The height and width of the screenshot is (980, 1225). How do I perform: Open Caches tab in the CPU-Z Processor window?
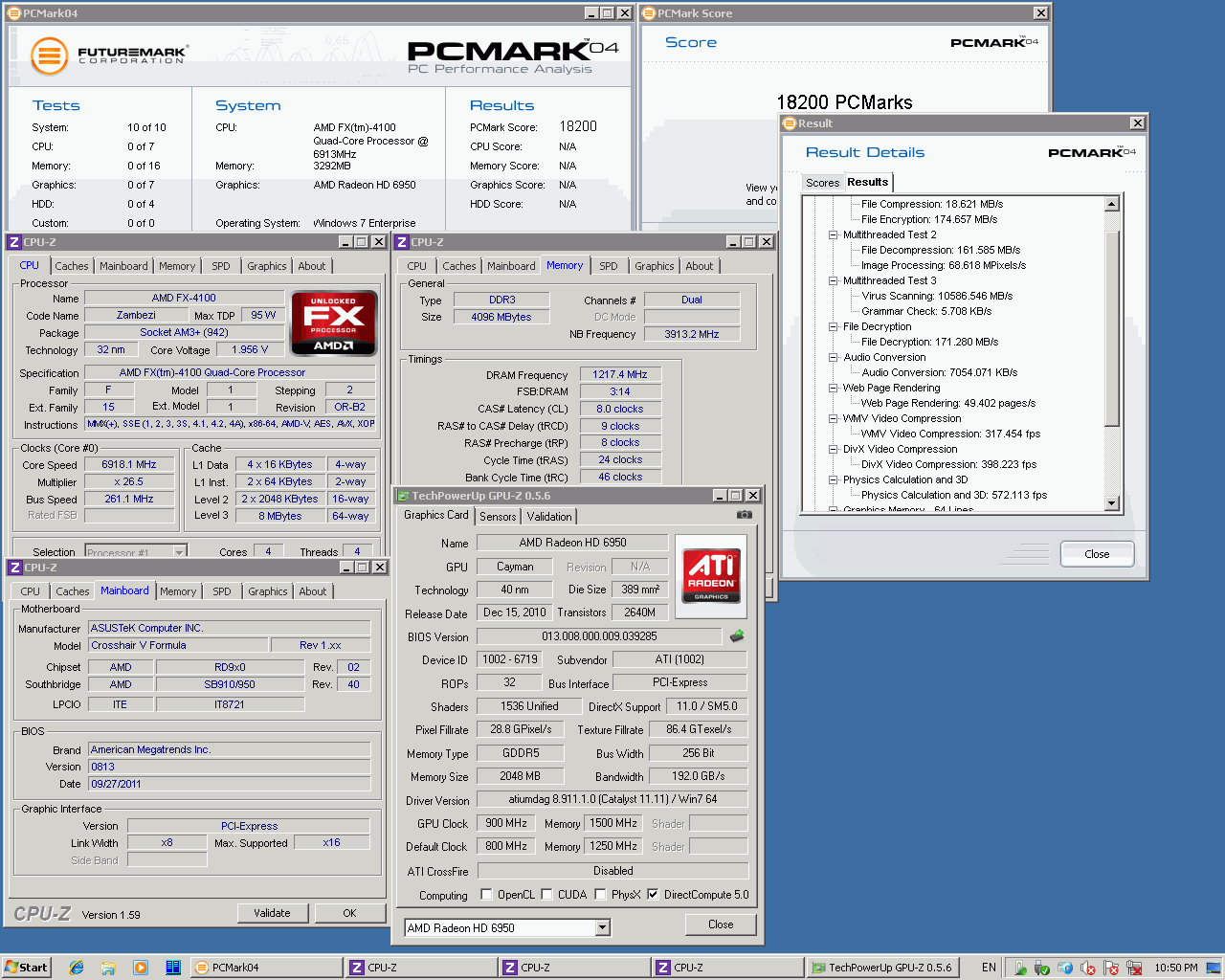tap(72, 266)
